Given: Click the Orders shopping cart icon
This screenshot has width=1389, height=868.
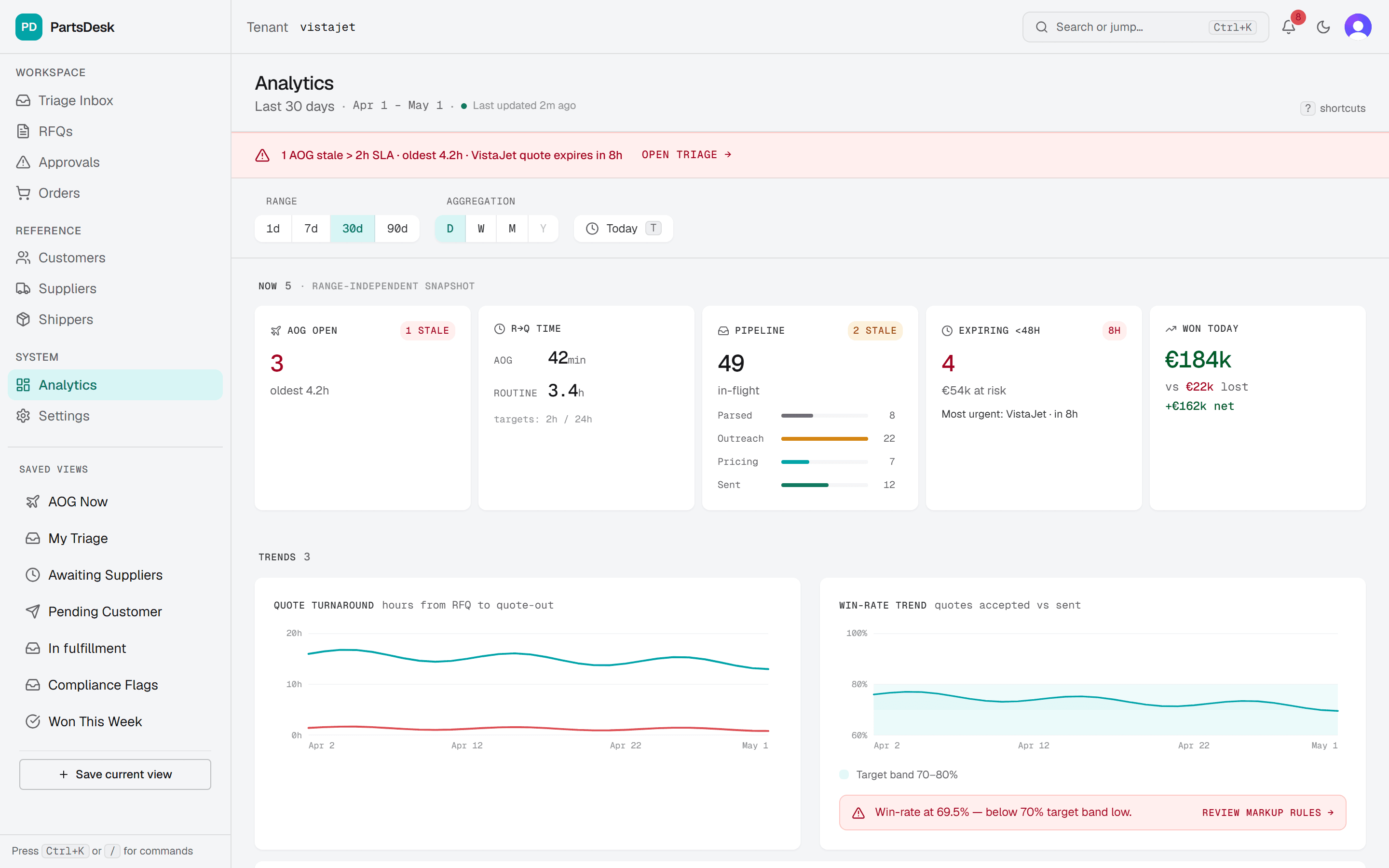Looking at the screenshot, I should click(23, 193).
